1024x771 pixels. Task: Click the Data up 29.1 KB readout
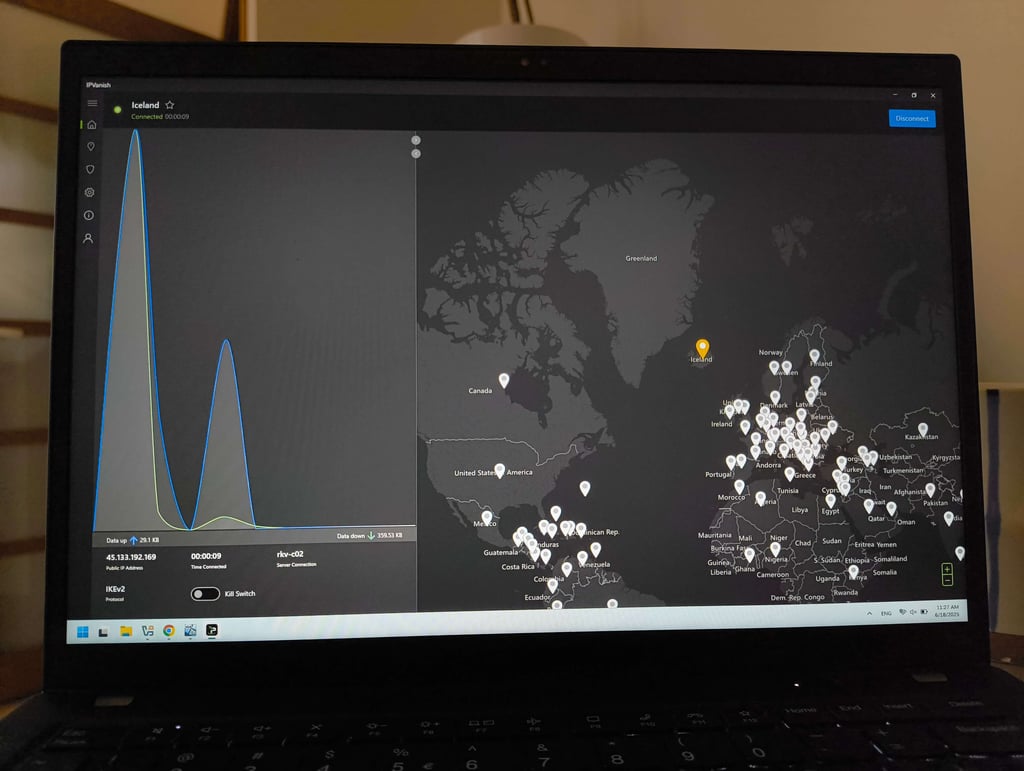133,540
